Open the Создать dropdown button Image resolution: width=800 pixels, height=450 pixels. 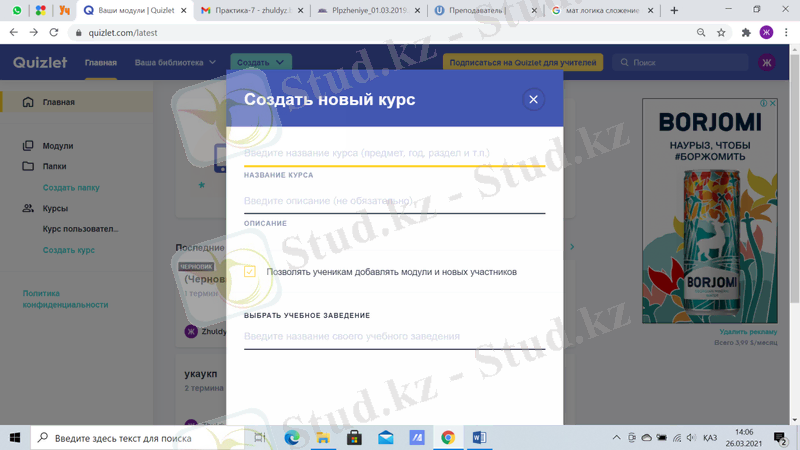(x=261, y=62)
